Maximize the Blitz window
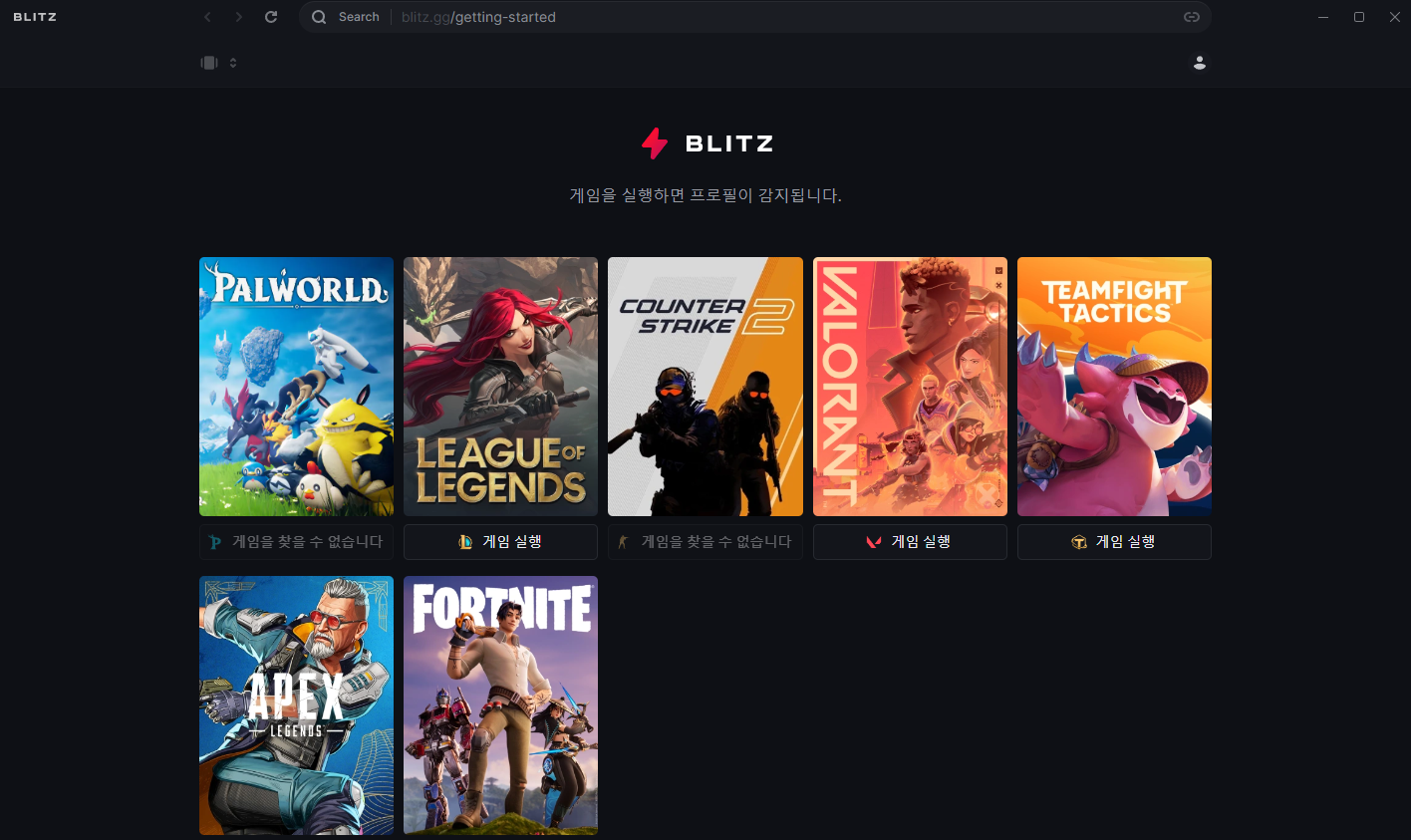The width and height of the screenshot is (1411, 840). (x=1359, y=17)
